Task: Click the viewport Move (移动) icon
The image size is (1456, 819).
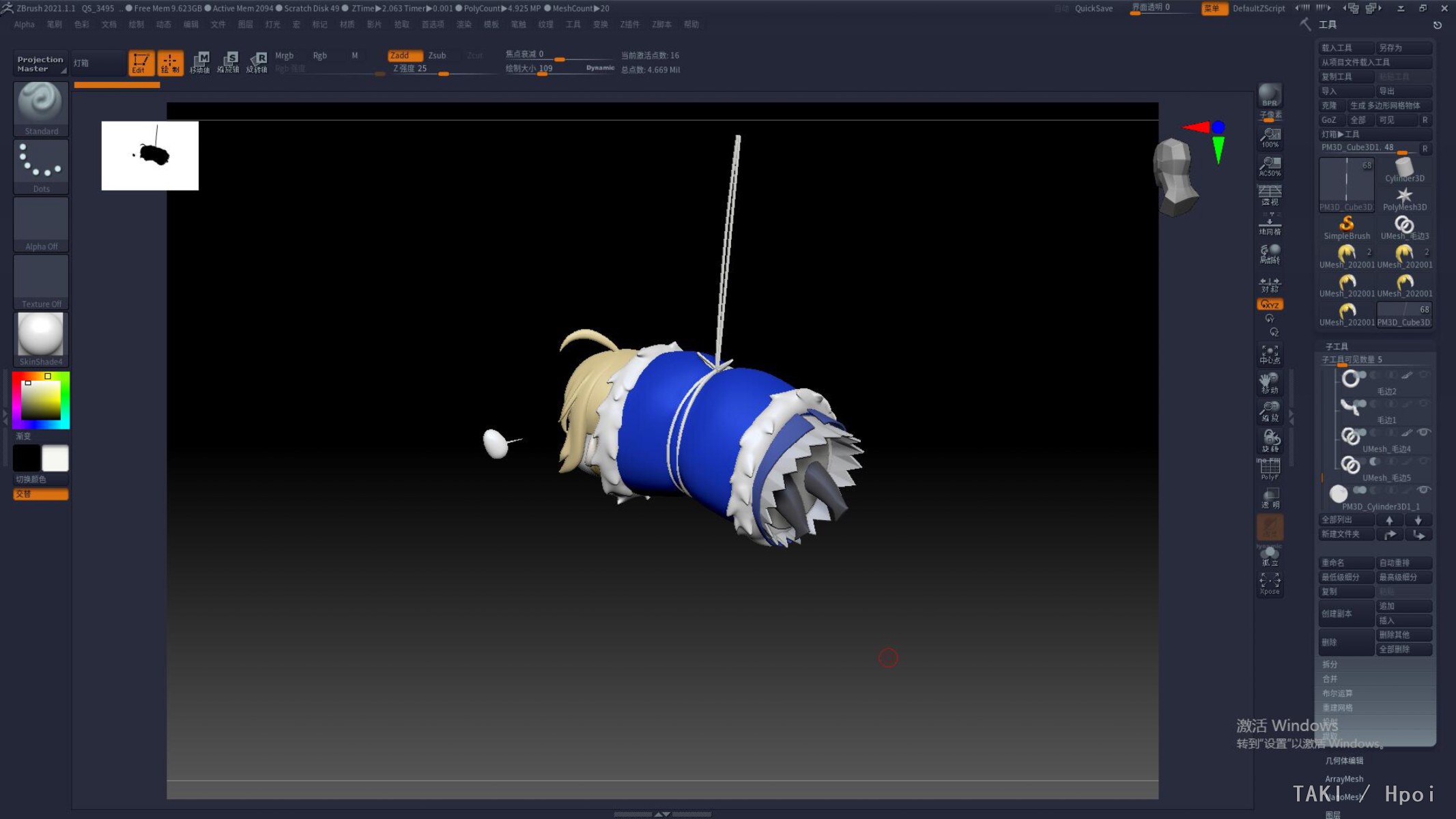Action: [x=1270, y=384]
